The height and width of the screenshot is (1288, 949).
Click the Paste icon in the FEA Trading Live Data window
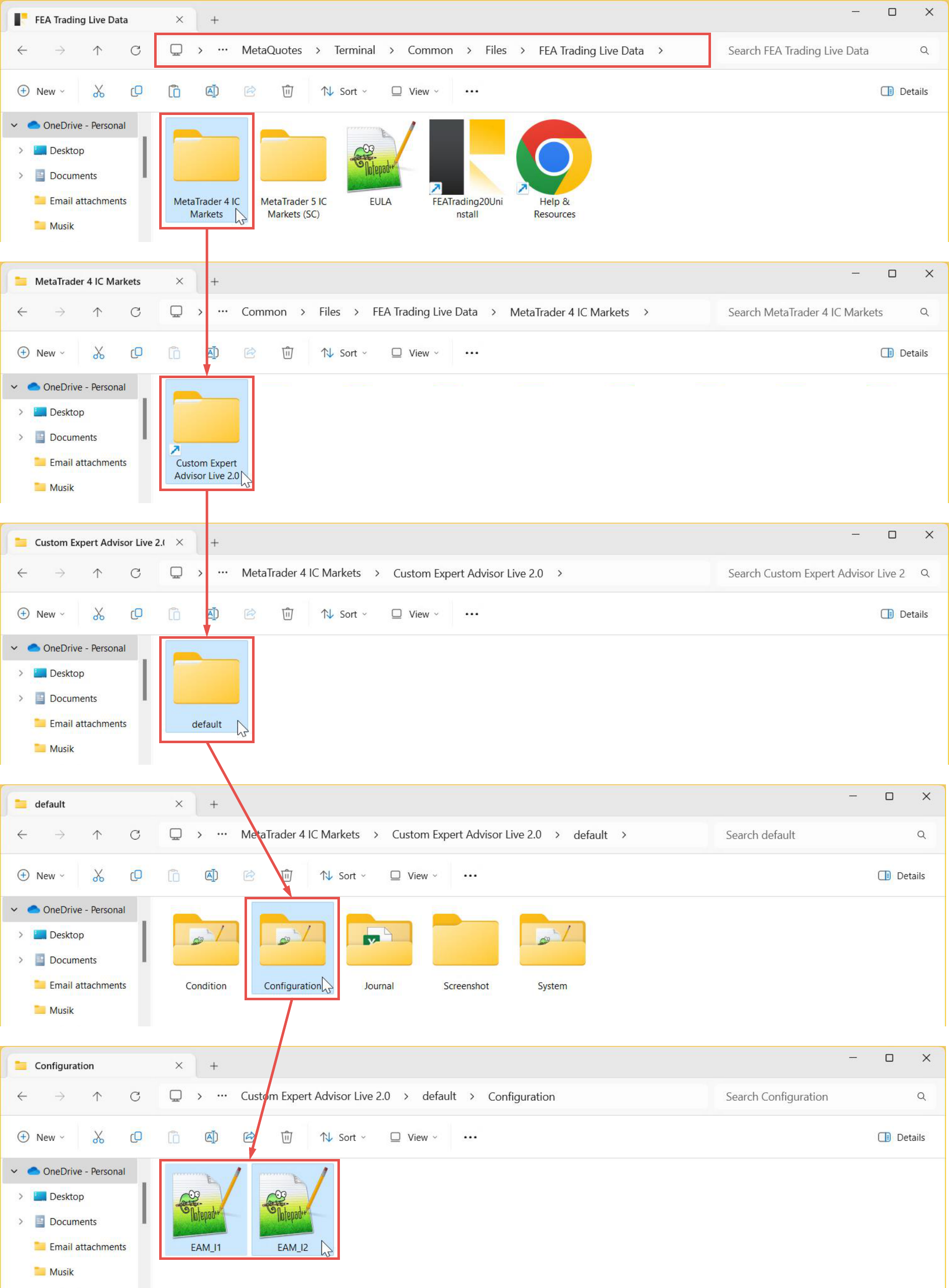pos(174,91)
